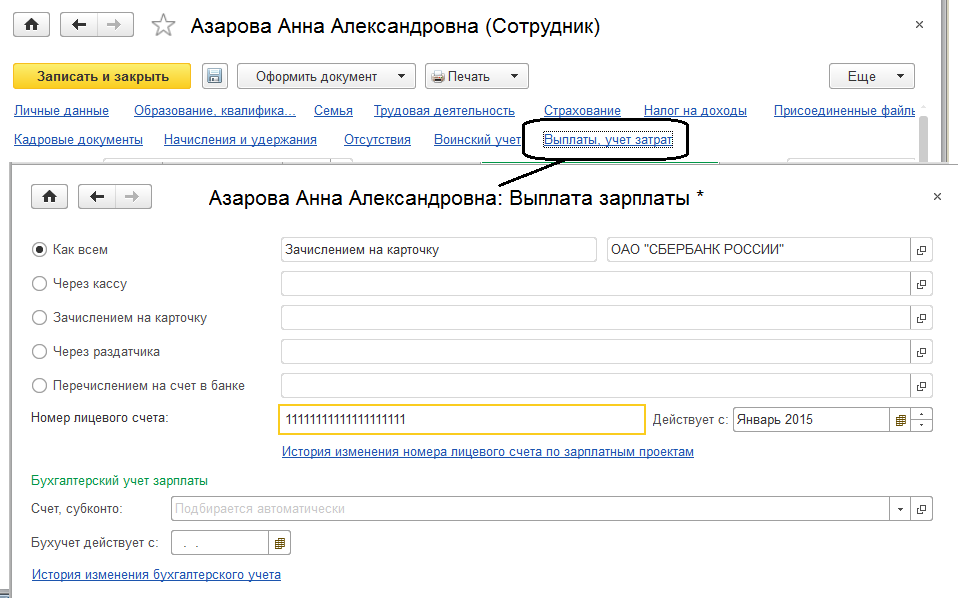Open the Перечислением на счет в банке open icon
The width and height of the screenshot is (958, 598).
[921, 386]
